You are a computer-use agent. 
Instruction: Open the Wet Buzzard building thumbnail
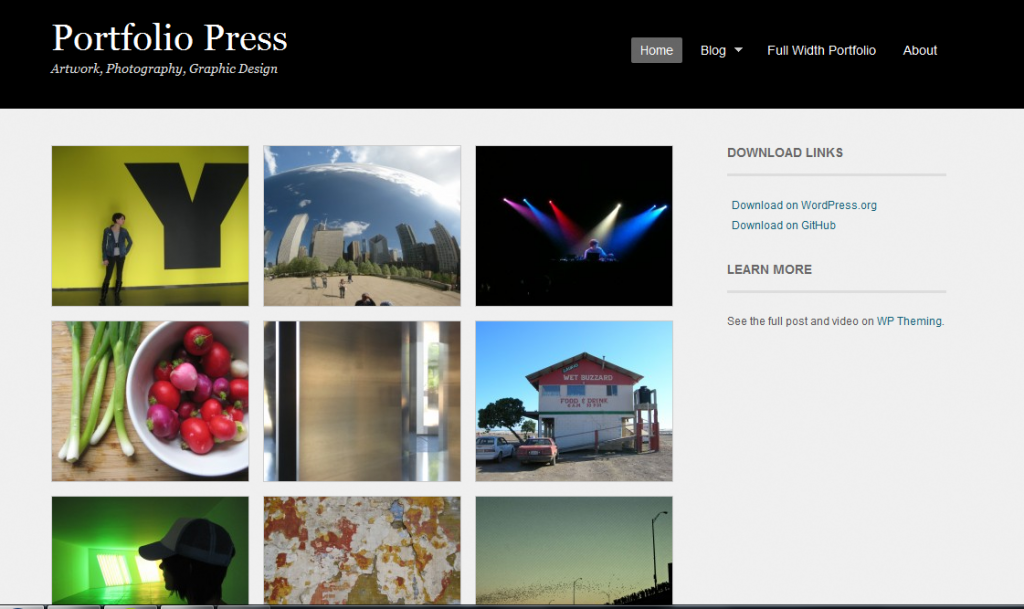574,401
